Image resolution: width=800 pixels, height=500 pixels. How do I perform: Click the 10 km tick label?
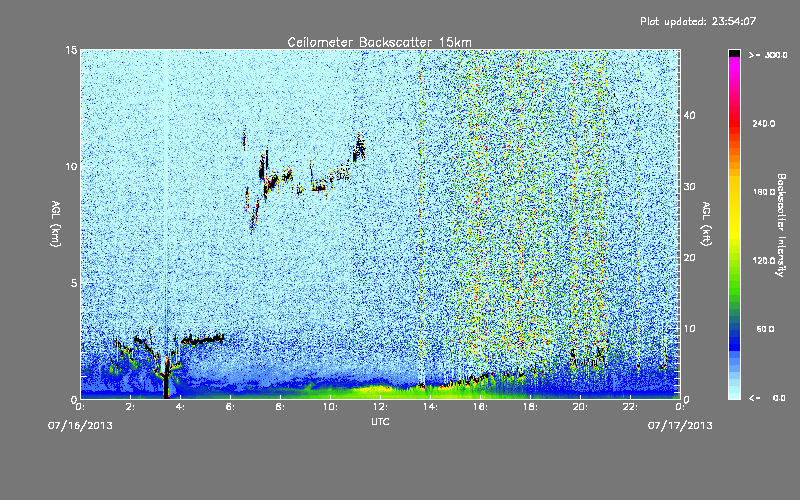pos(71,166)
